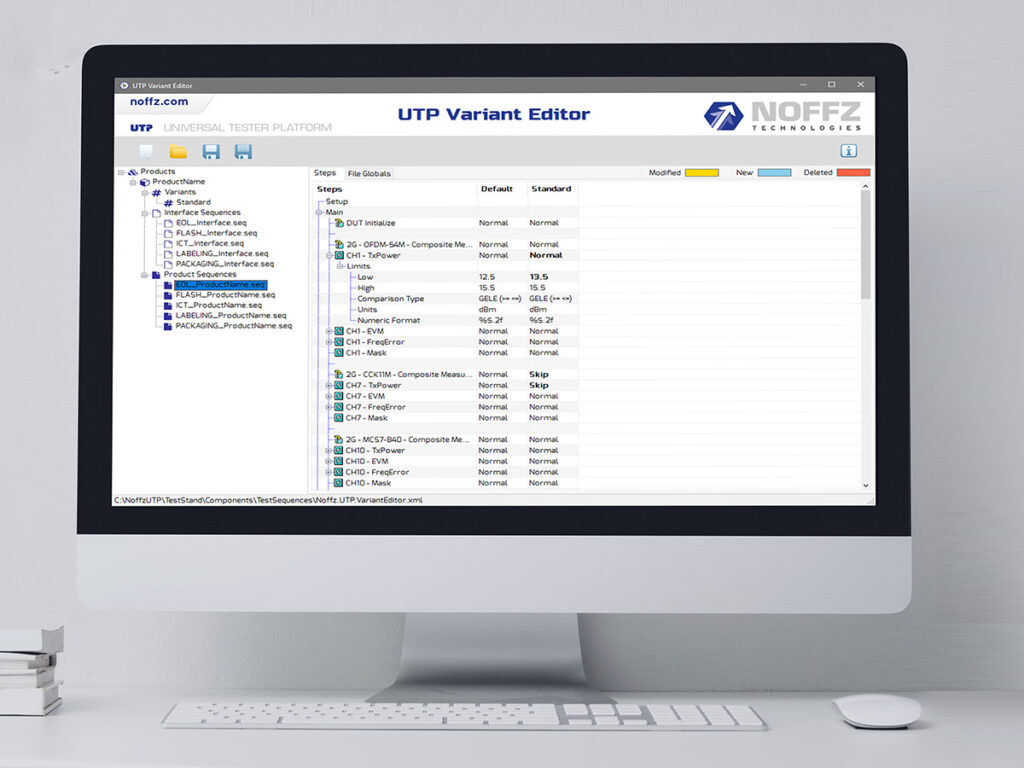The width and height of the screenshot is (1024, 768).
Task: Click the bold 13.5 Low limit value
Action: tap(539, 277)
